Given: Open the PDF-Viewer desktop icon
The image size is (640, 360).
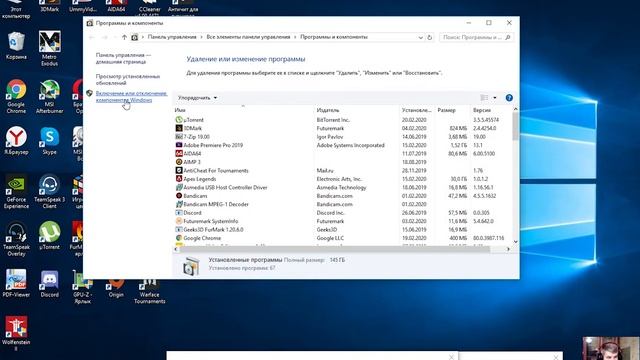Looking at the screenshot, I should click(x=16, y=283).
